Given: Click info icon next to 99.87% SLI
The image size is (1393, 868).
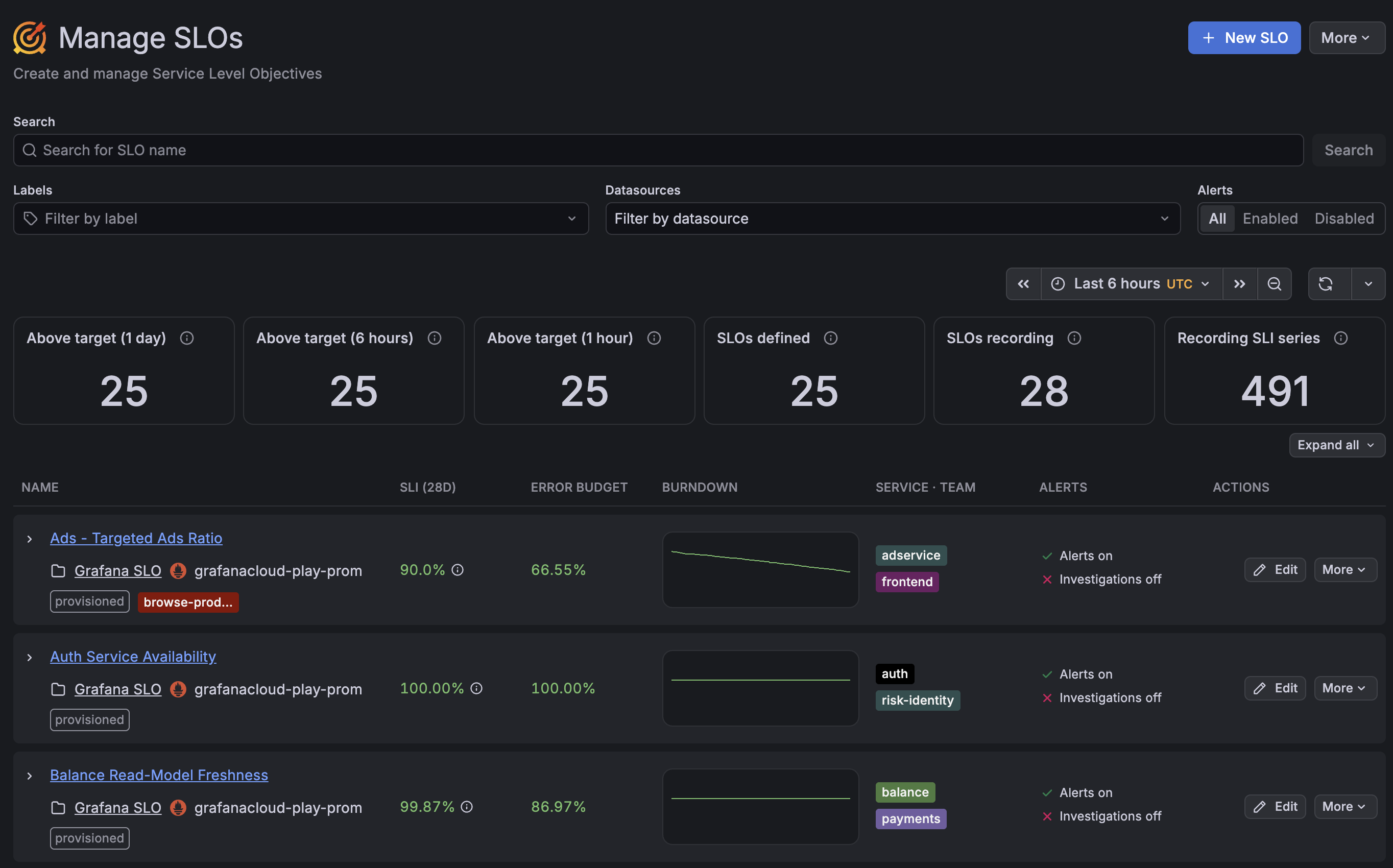Looking at the screenshot, I should pyautogui.click(x=467, y=807).
